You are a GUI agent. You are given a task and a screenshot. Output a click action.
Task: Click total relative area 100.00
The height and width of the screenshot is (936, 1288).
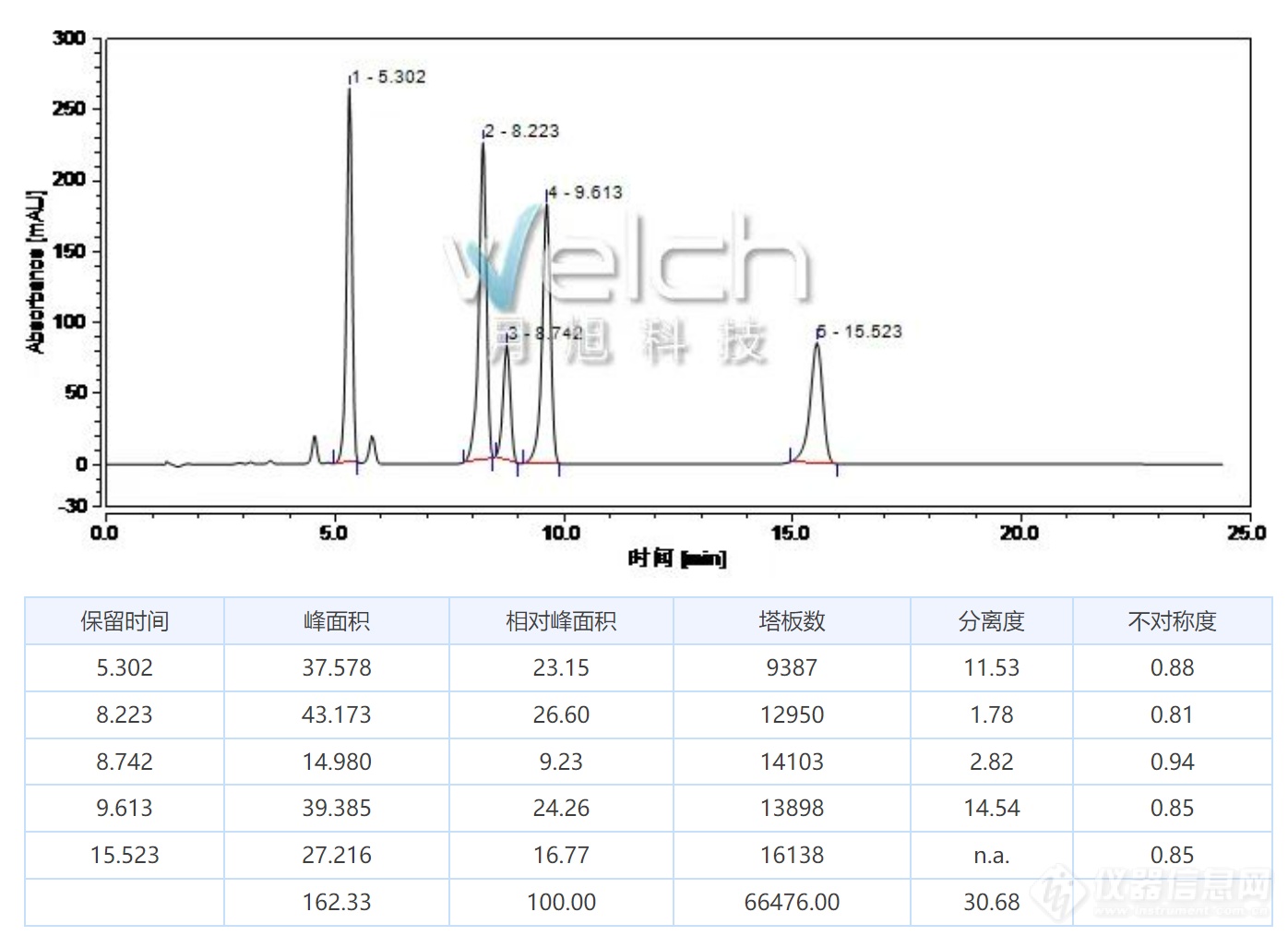pos(561,902)
